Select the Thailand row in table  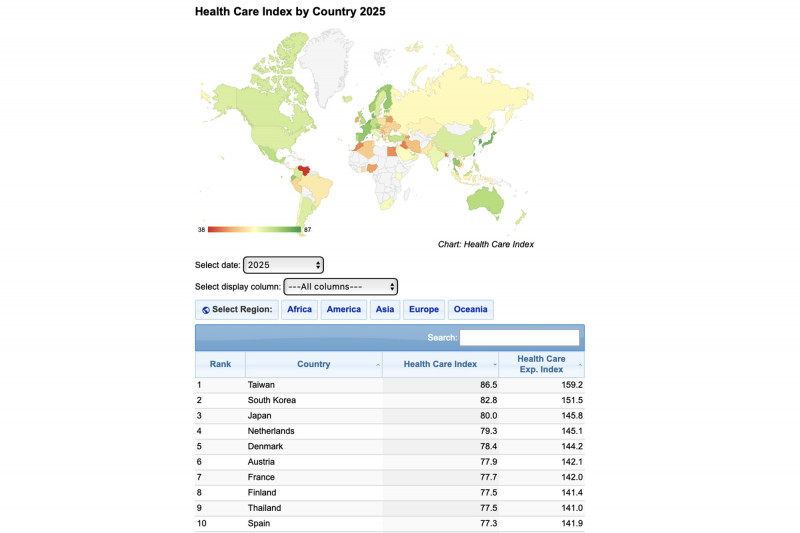click(390, 508)
